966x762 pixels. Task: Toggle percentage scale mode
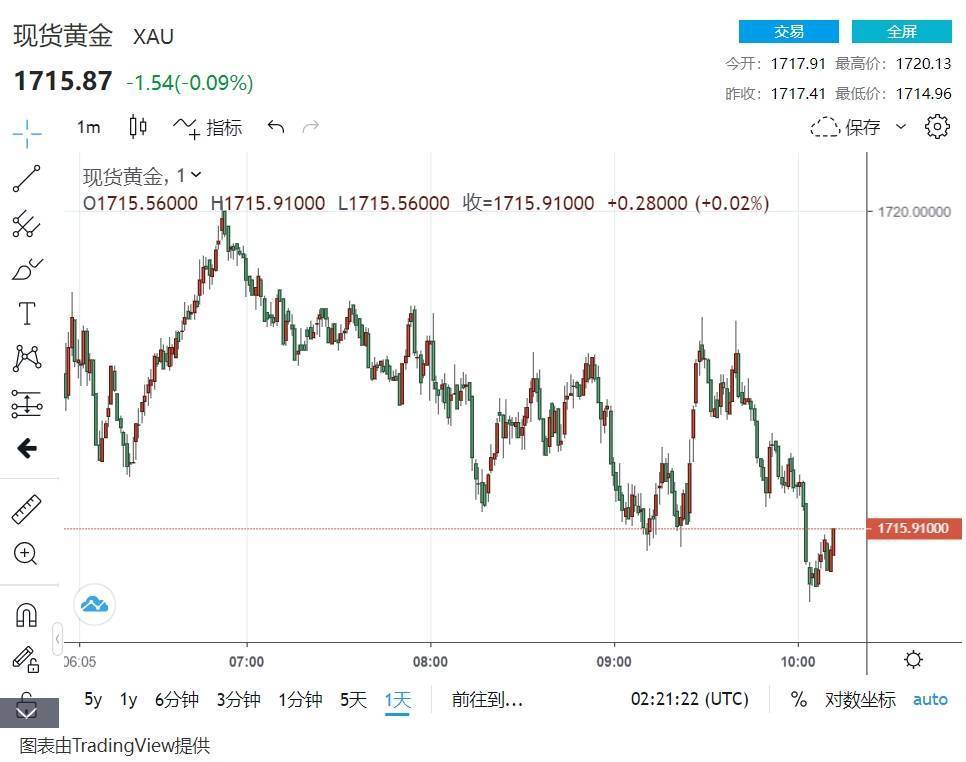798,699
